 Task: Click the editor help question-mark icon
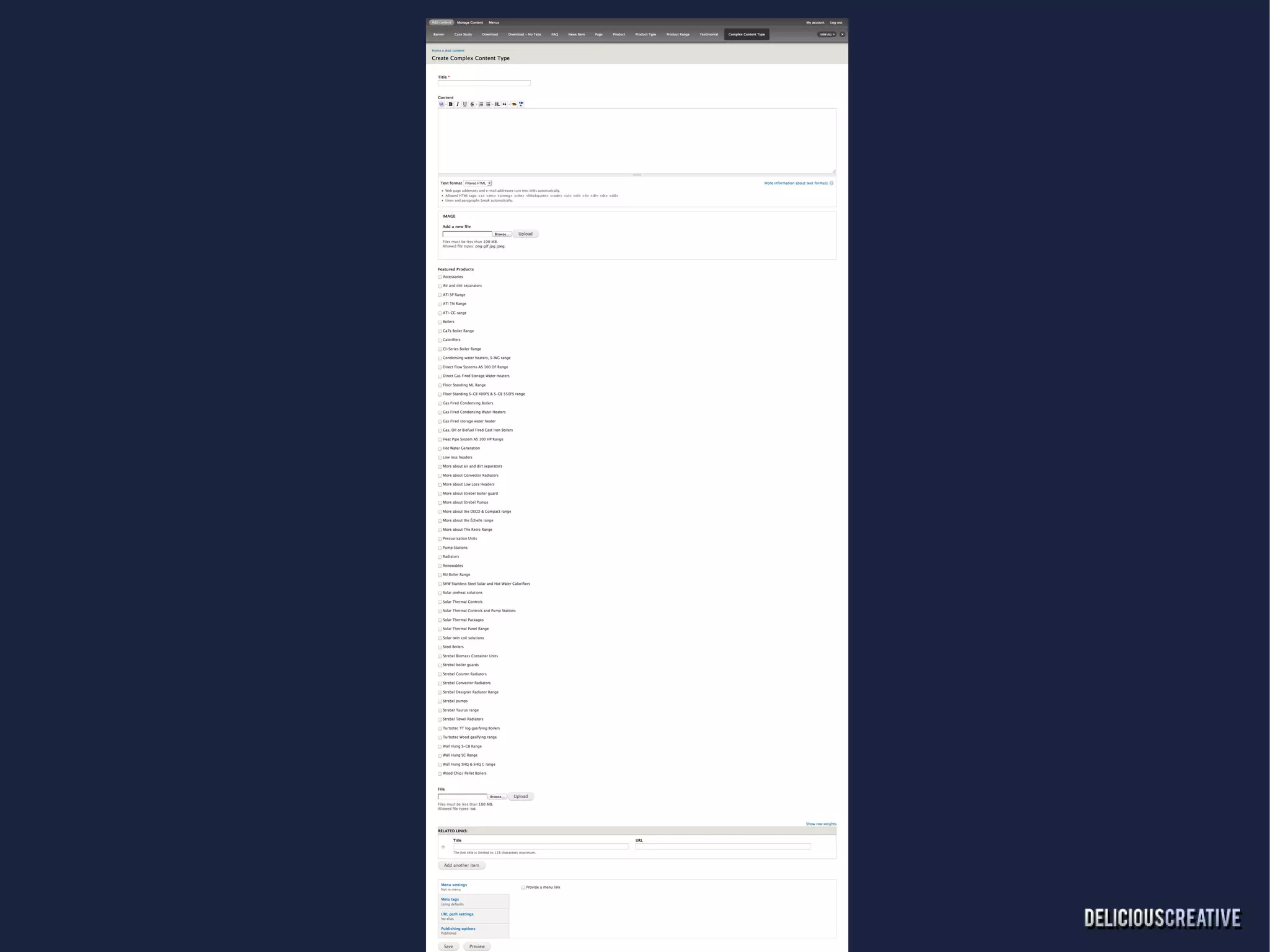pos(521,104)
